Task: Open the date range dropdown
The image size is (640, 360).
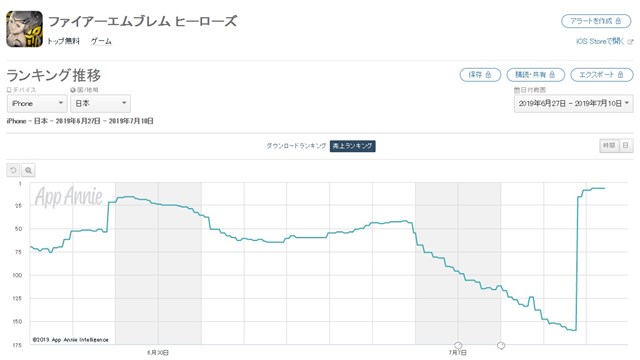Action: pyautogui.click(x=573, y=104)
